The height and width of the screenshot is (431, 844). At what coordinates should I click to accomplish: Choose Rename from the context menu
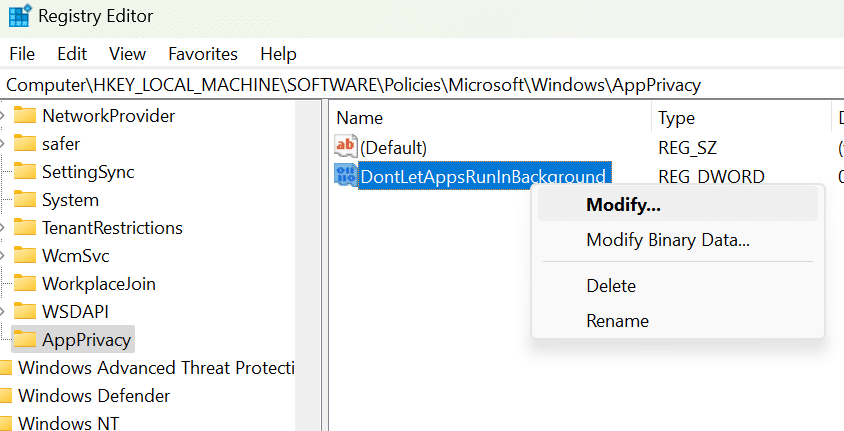(x=678, y=321)
